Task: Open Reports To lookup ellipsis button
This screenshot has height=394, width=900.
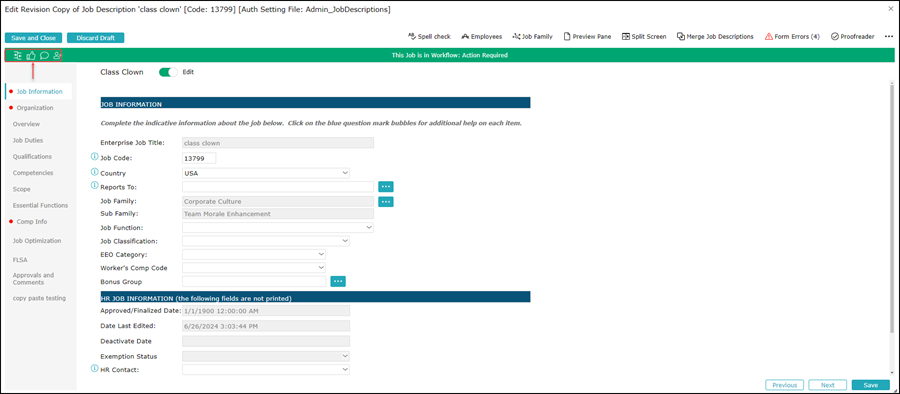Action: (x=386, y=187)
